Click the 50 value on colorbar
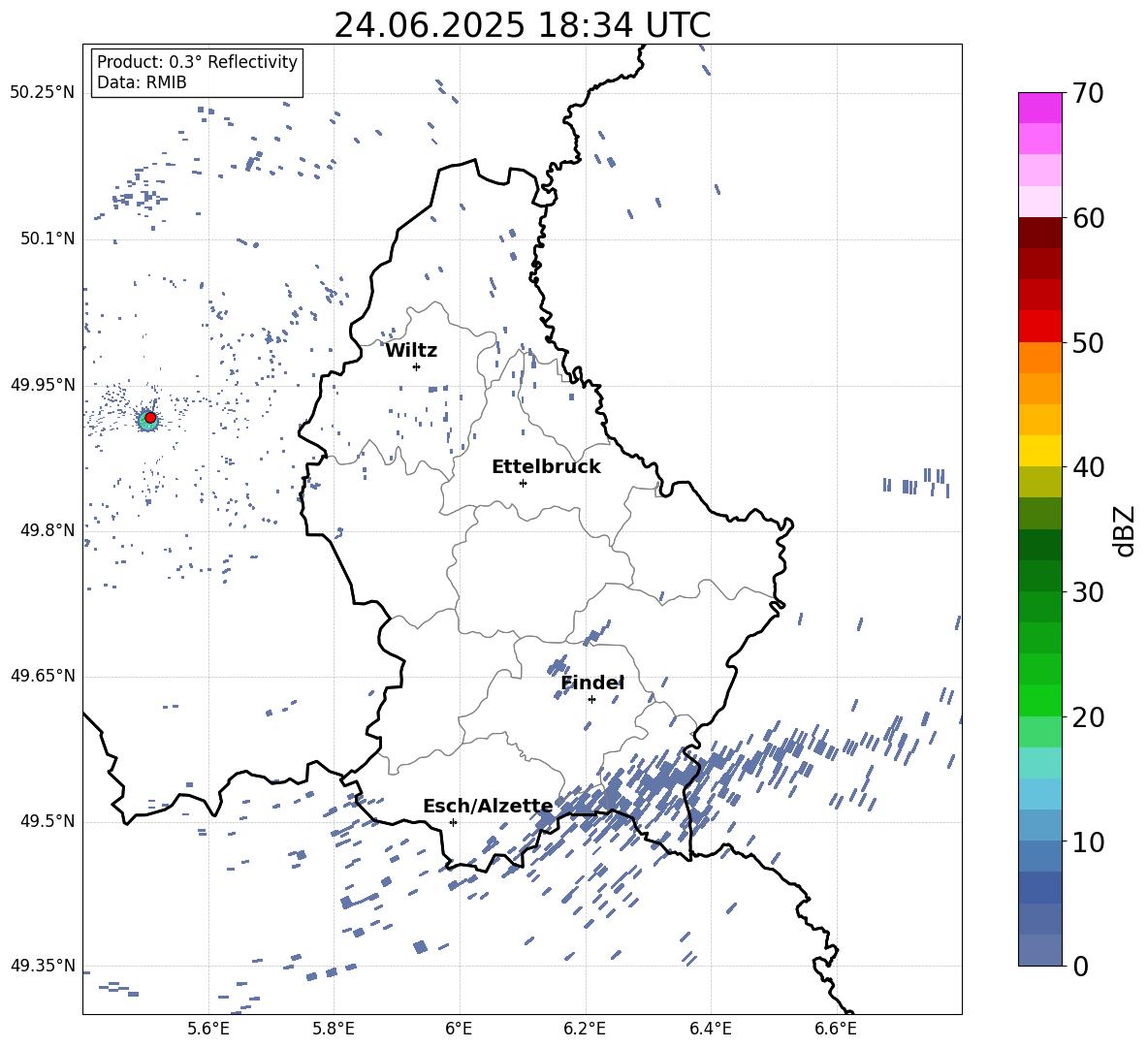Screen dimensions: 1148x1048 click(x=1087, y=342)
